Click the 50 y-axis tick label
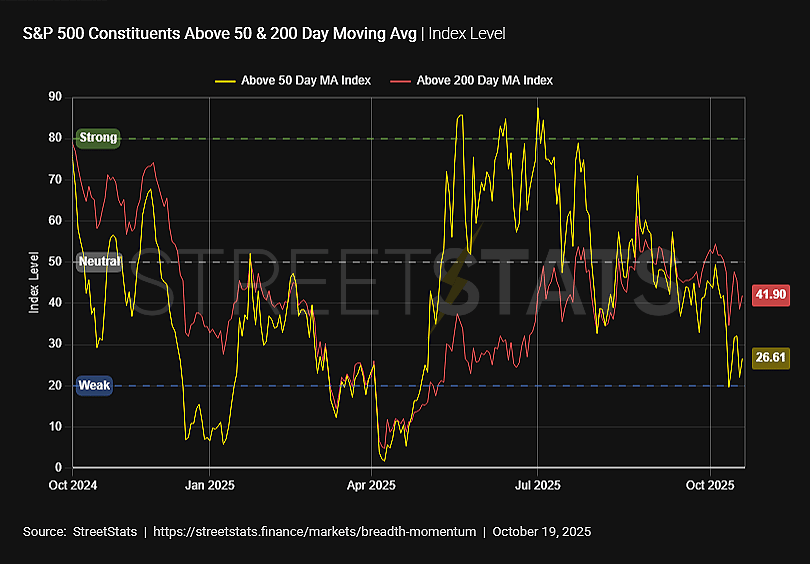This screenshot has height=564, width=810. pos(55,262)
